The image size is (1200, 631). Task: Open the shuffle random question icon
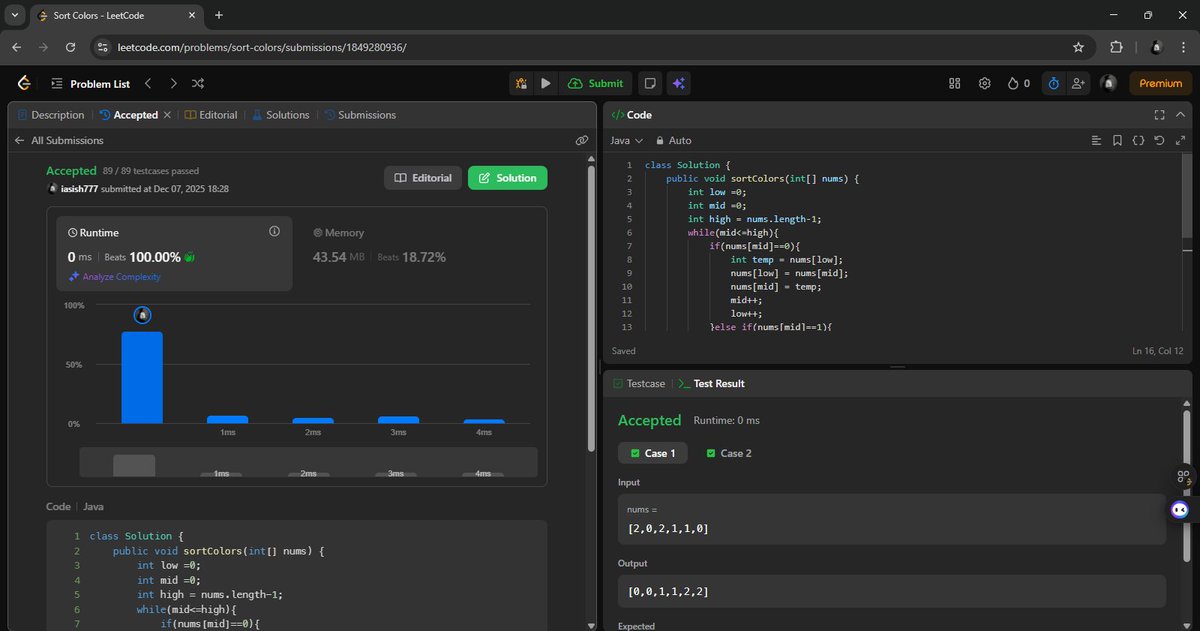pyautogui.click(x=197, y=83)
